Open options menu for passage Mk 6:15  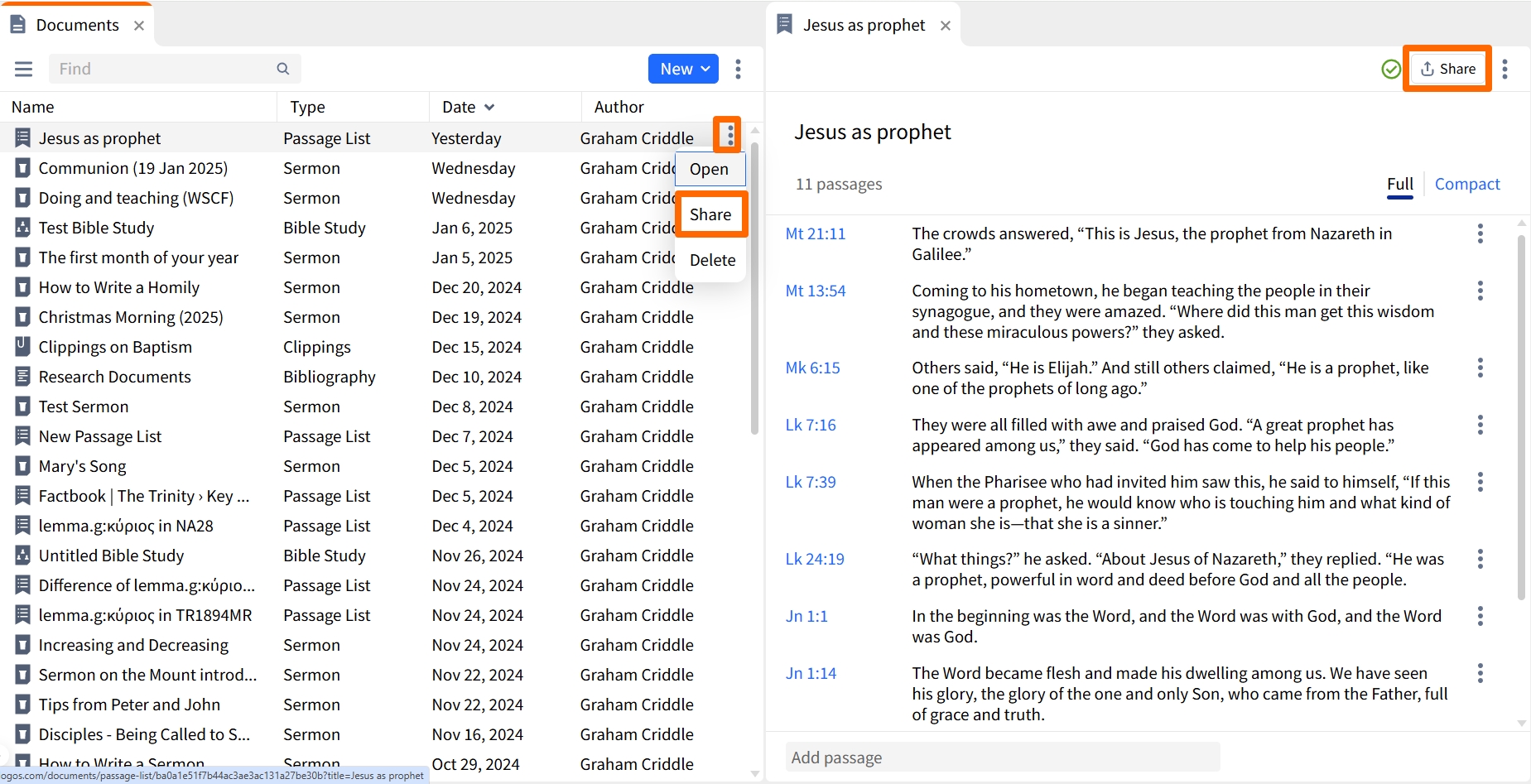click(x=1480, y=368)
